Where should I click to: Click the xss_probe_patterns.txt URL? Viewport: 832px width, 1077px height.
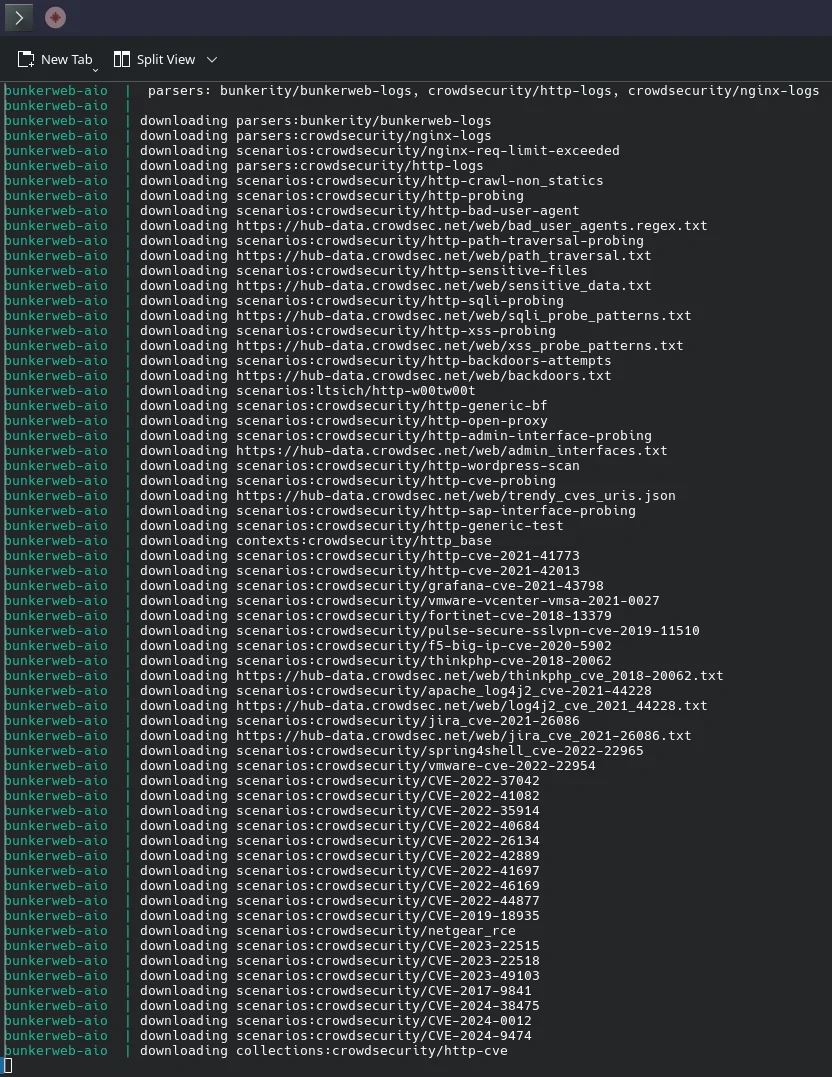click(459, 346)
